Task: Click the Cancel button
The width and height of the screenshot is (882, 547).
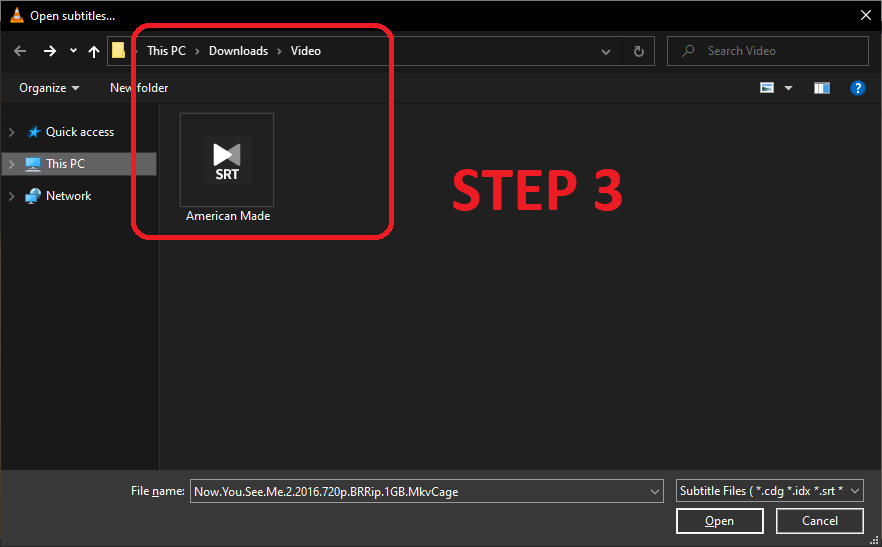Action: tap(820, 521)
